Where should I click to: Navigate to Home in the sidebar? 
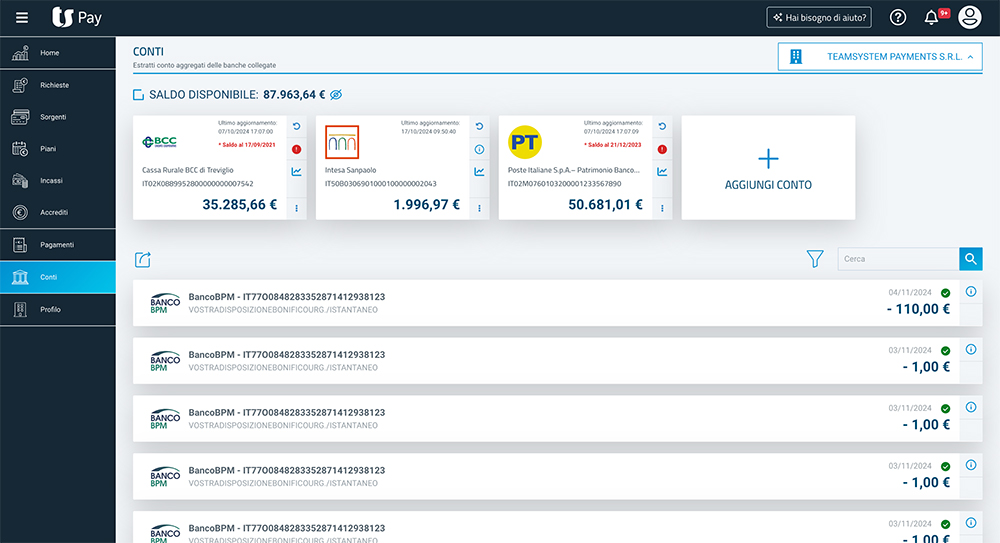[x=50, y=53]
